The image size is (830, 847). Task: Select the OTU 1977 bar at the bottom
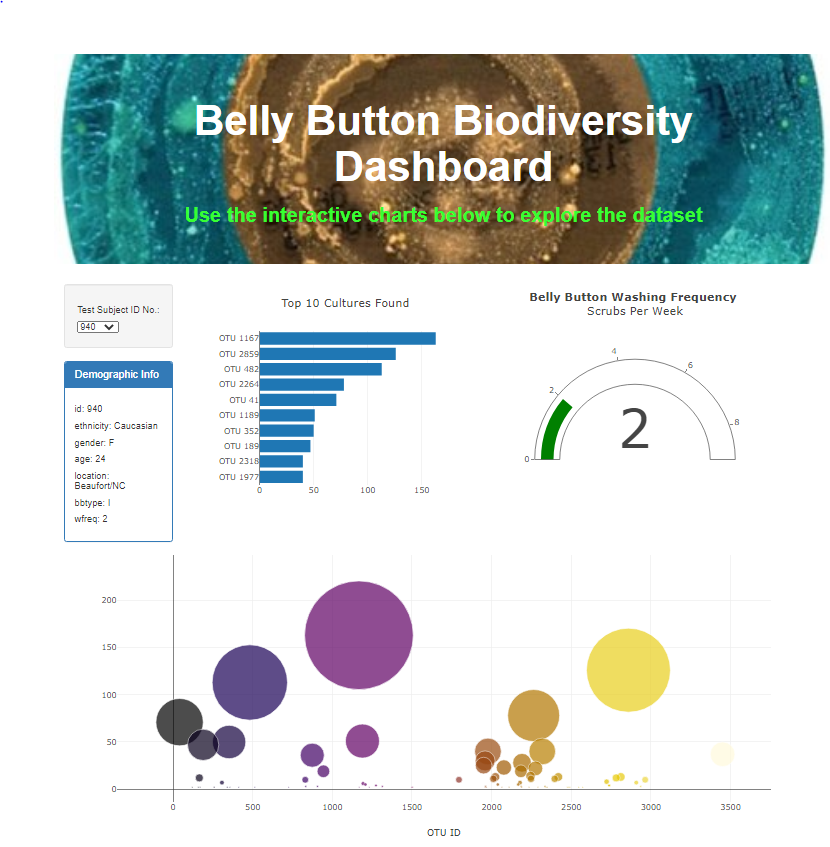[280, 477]
